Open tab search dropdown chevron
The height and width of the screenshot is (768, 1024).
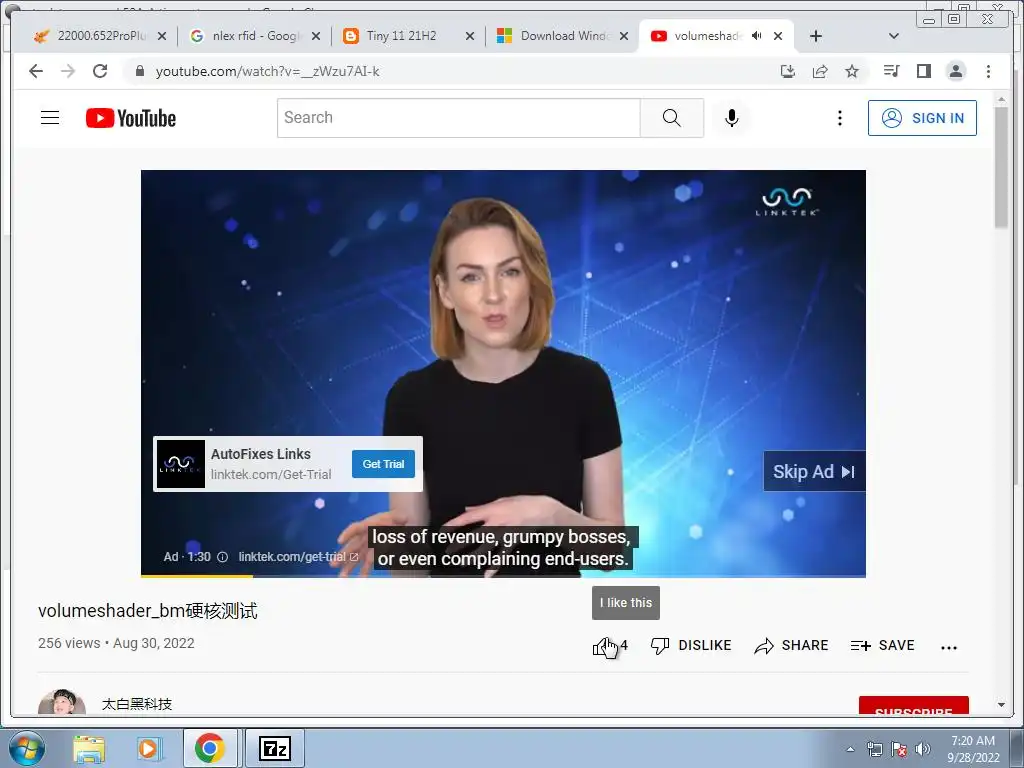click(x=894, y=36)
